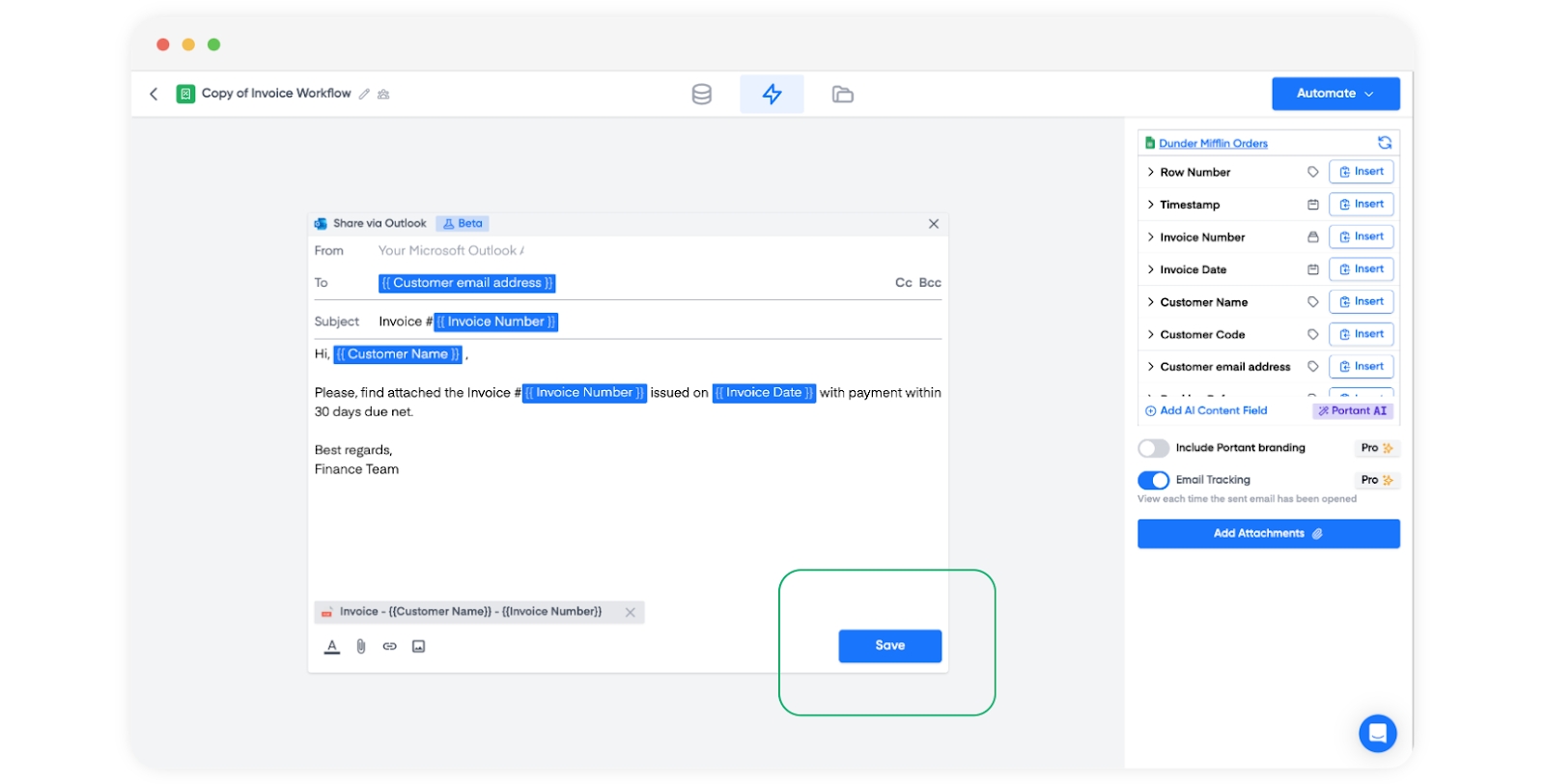Refresh the Dunder Mifflin Orders data source
This screenshot has width=1545, height=784.
(1385, 143)
